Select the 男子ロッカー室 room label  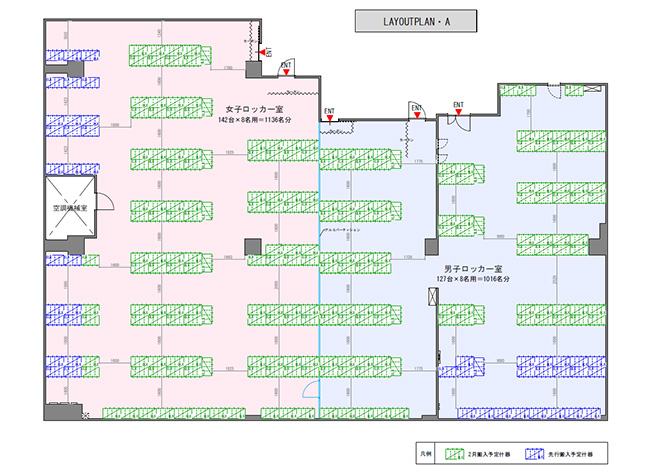click(472, 270)
